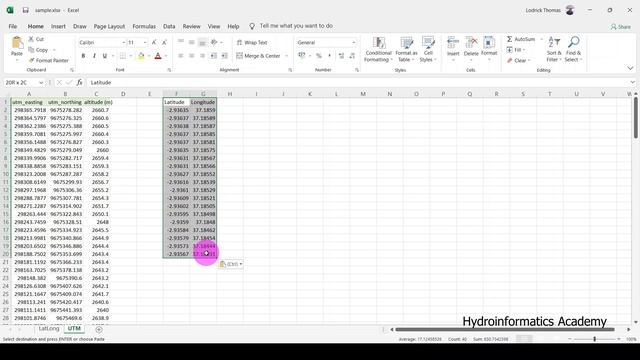640x360 pixels.
Task: Click Tell me what you want to do
Action: tap(296, 26)
